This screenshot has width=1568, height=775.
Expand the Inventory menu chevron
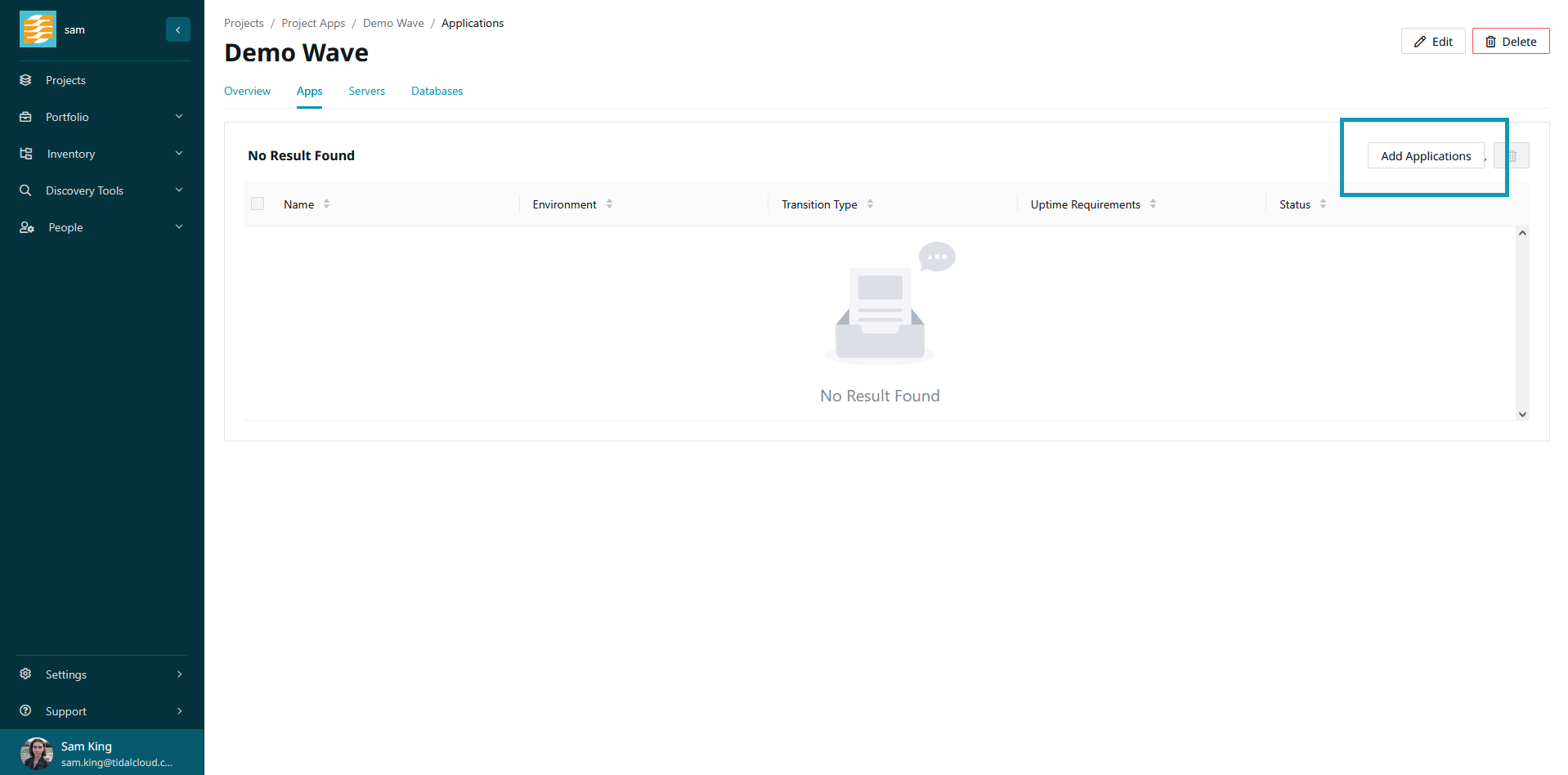(179, 154)
